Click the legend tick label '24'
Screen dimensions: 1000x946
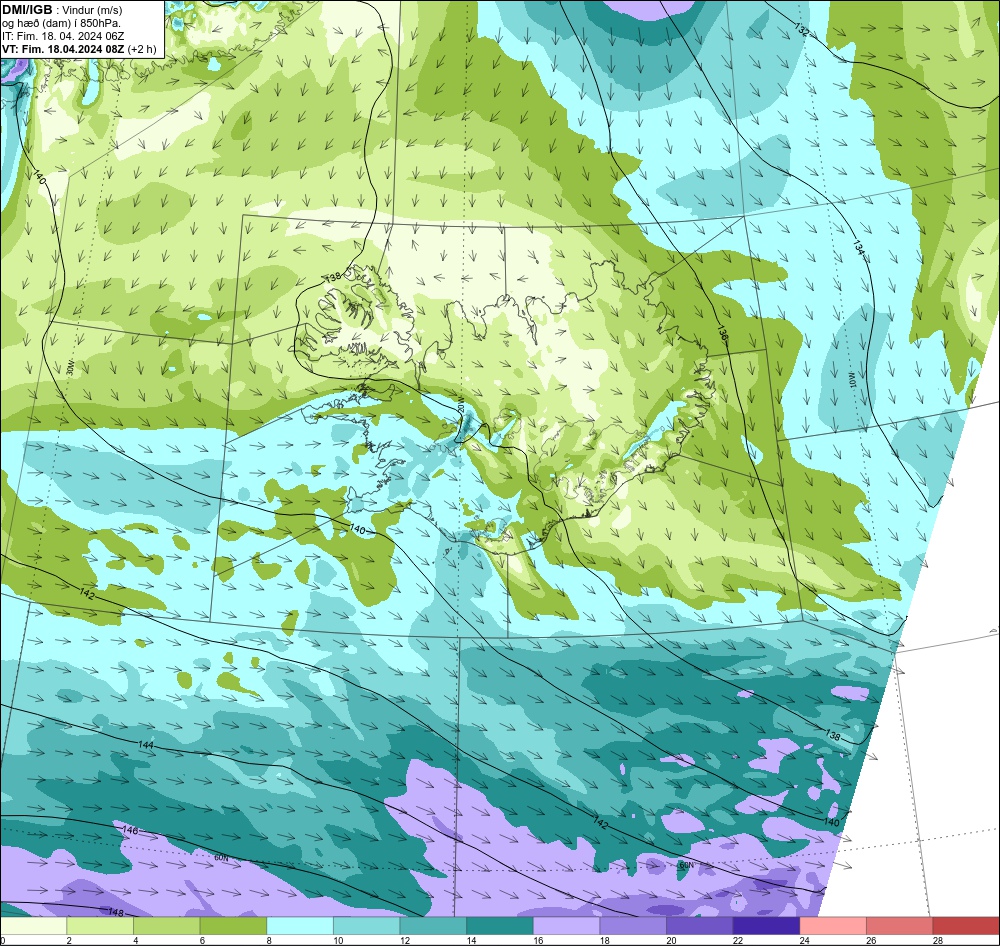click(804, 940)
